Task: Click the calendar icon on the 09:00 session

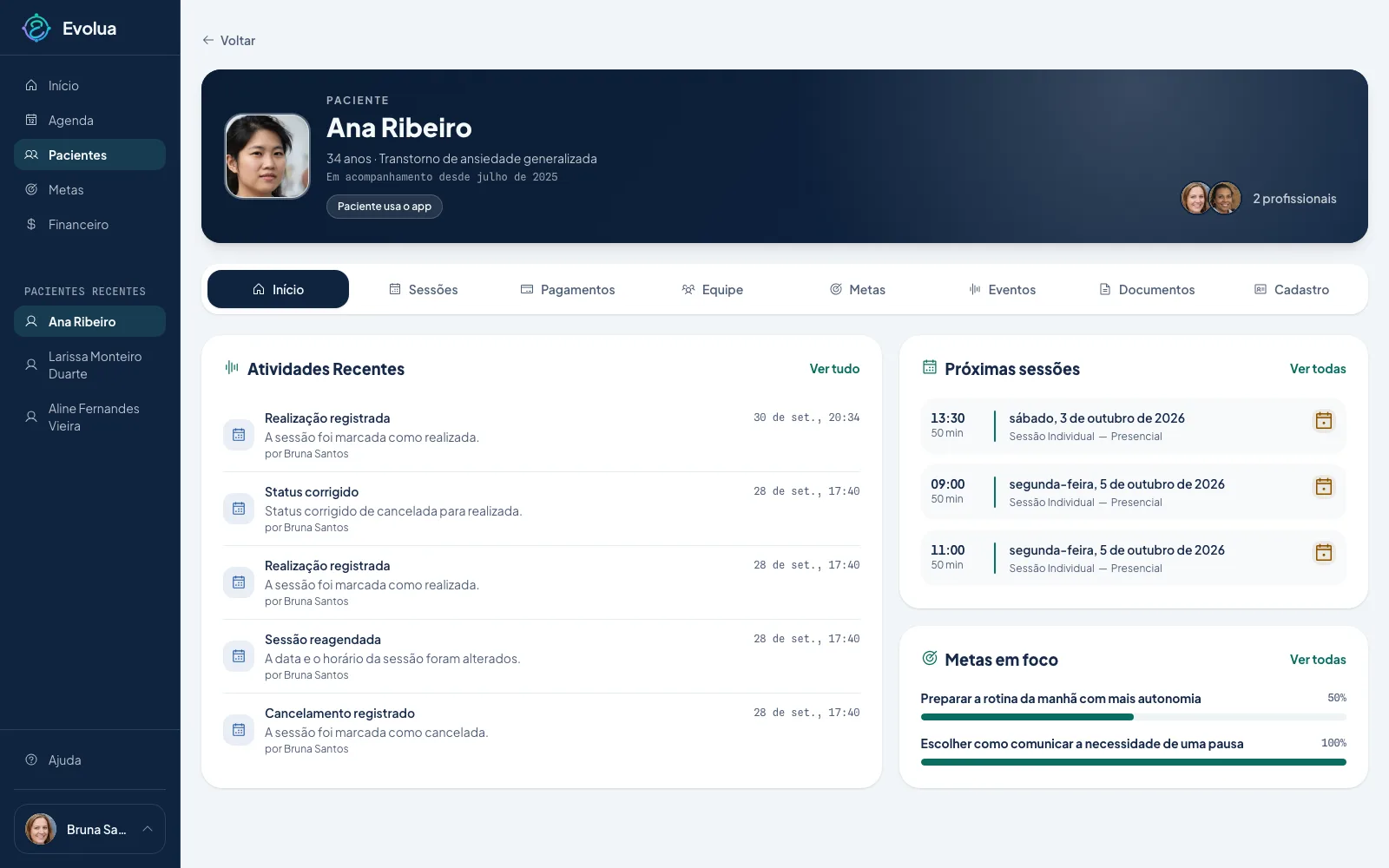Action: pyautogui.click(x=1324, y=487)
